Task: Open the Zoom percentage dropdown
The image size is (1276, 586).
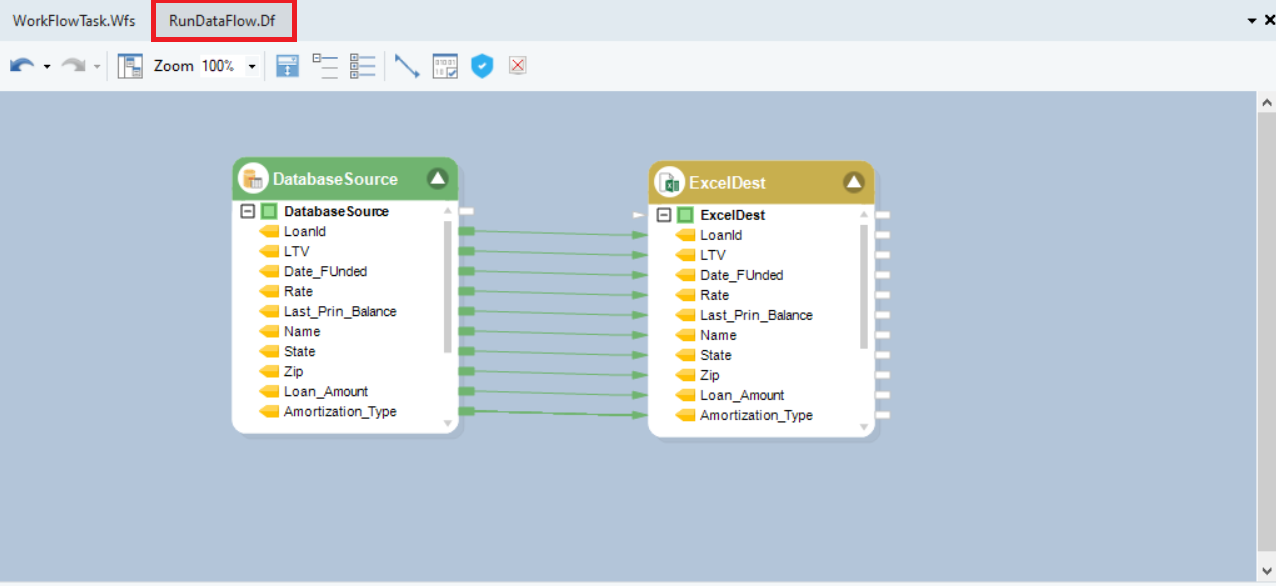Action: pyautogui.click(x=251, y=67)
